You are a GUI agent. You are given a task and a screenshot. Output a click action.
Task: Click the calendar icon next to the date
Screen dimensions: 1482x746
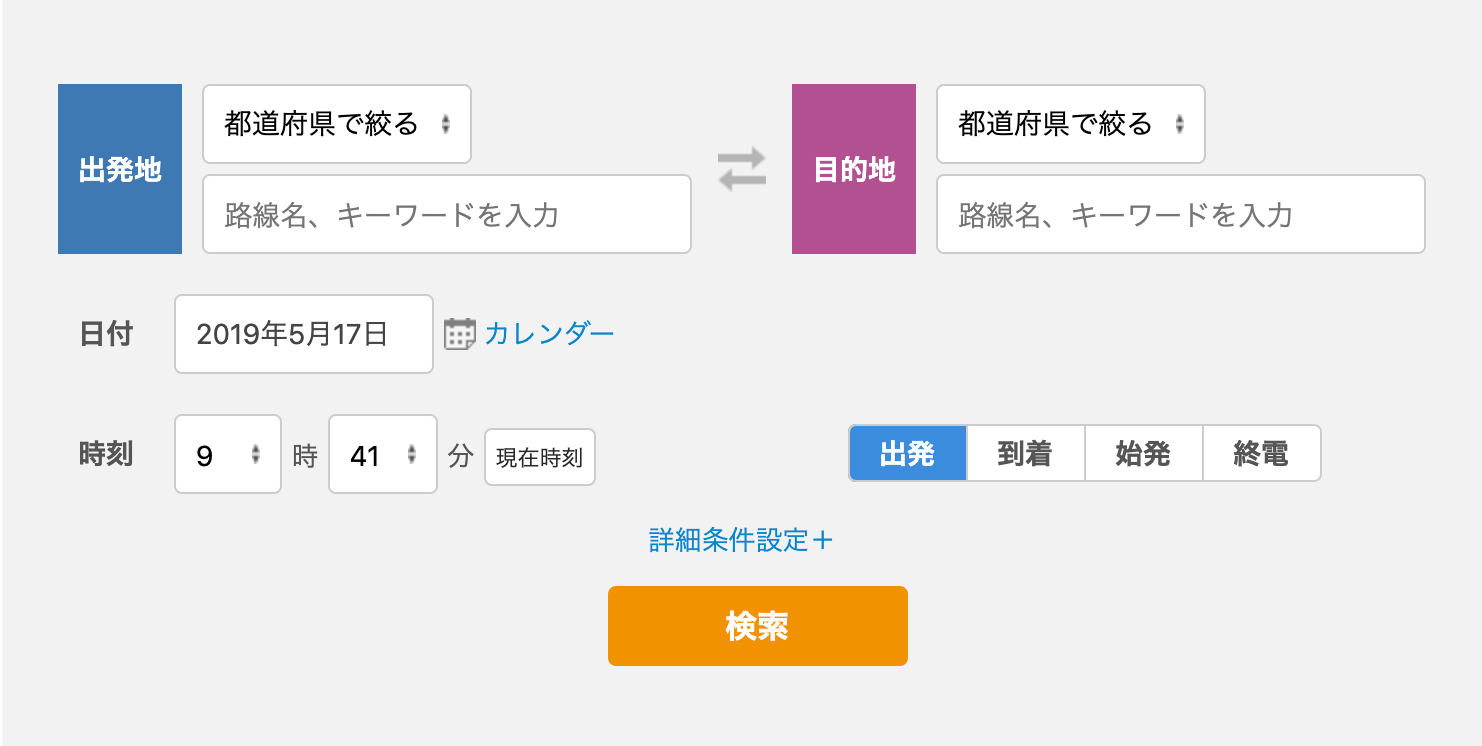(459, 333)
